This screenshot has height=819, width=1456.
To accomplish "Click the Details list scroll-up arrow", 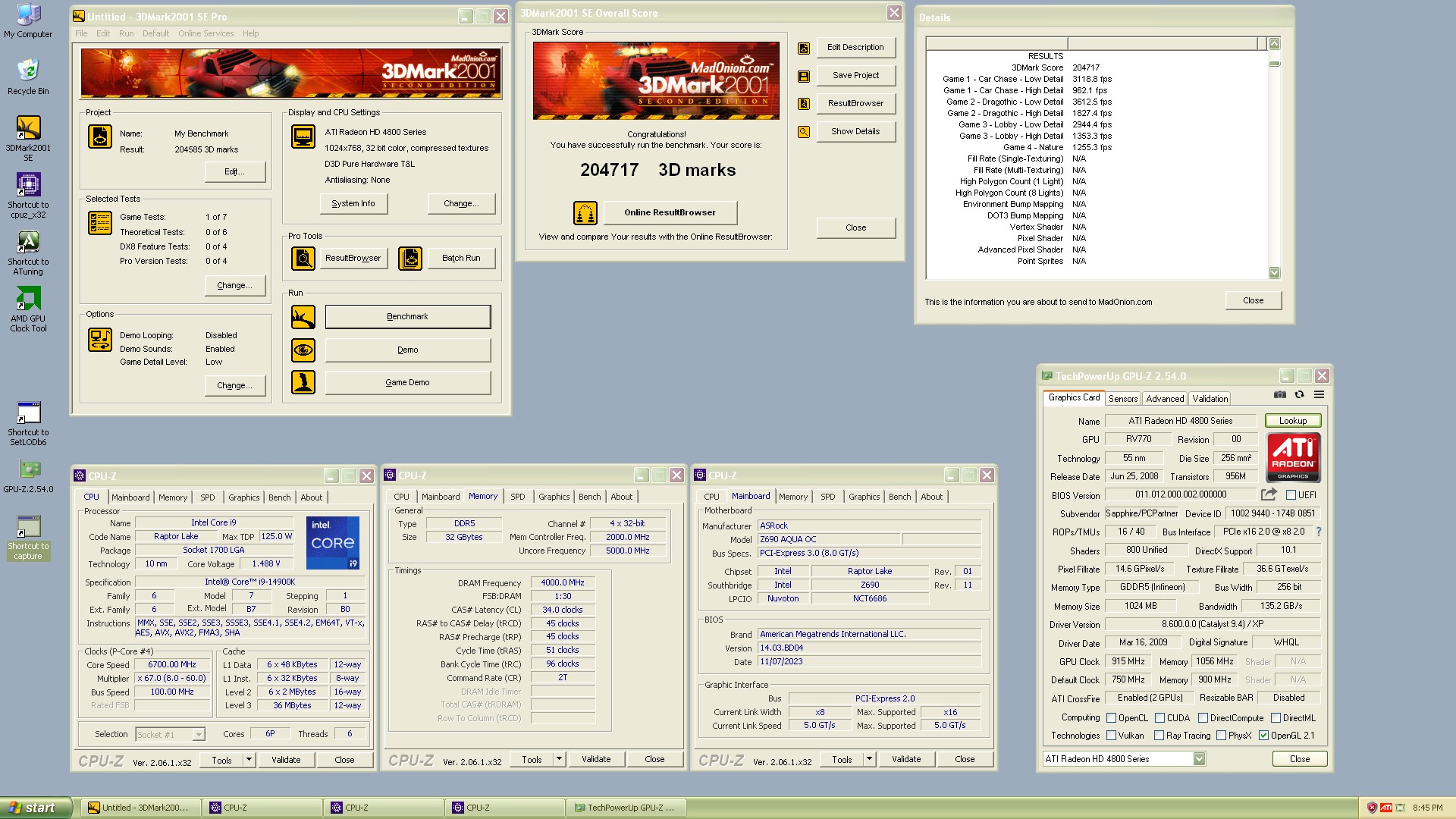I will click(1274, 43).
